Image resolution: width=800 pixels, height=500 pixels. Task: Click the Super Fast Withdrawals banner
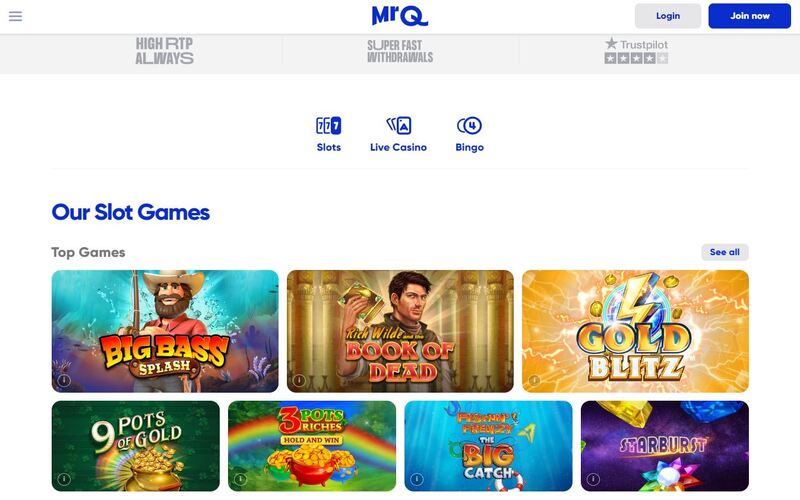400,51
